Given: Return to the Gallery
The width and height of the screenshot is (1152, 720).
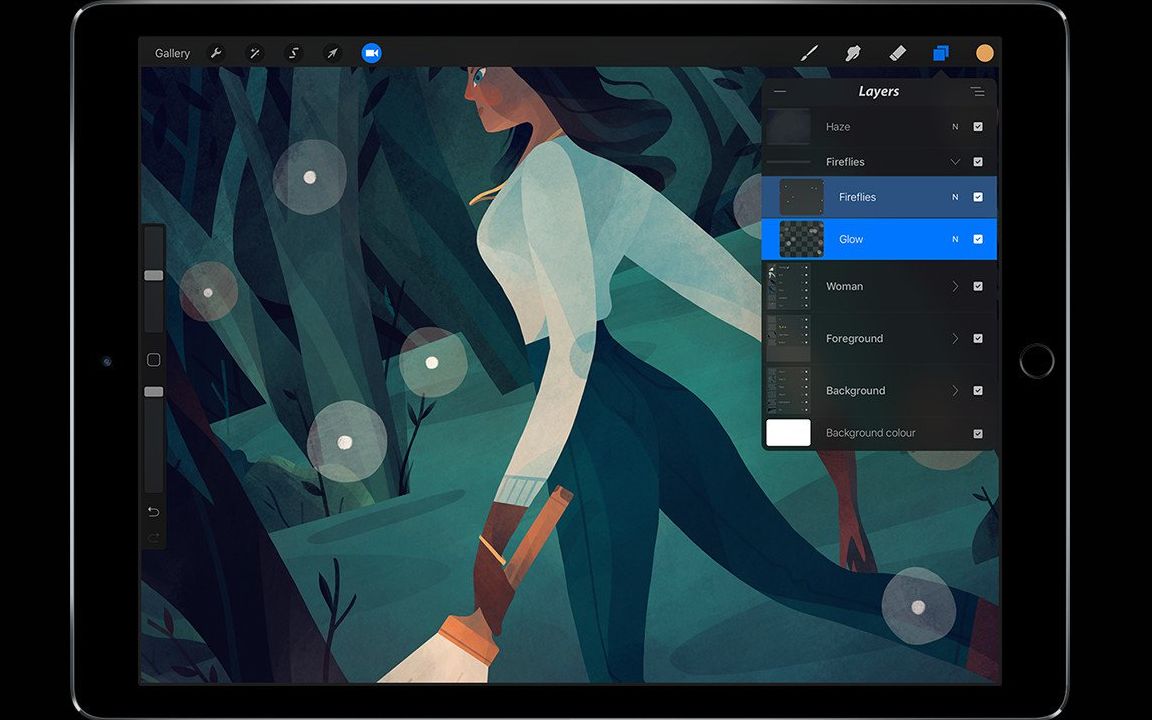Looking at the screenshot, I should click(172, 52).
